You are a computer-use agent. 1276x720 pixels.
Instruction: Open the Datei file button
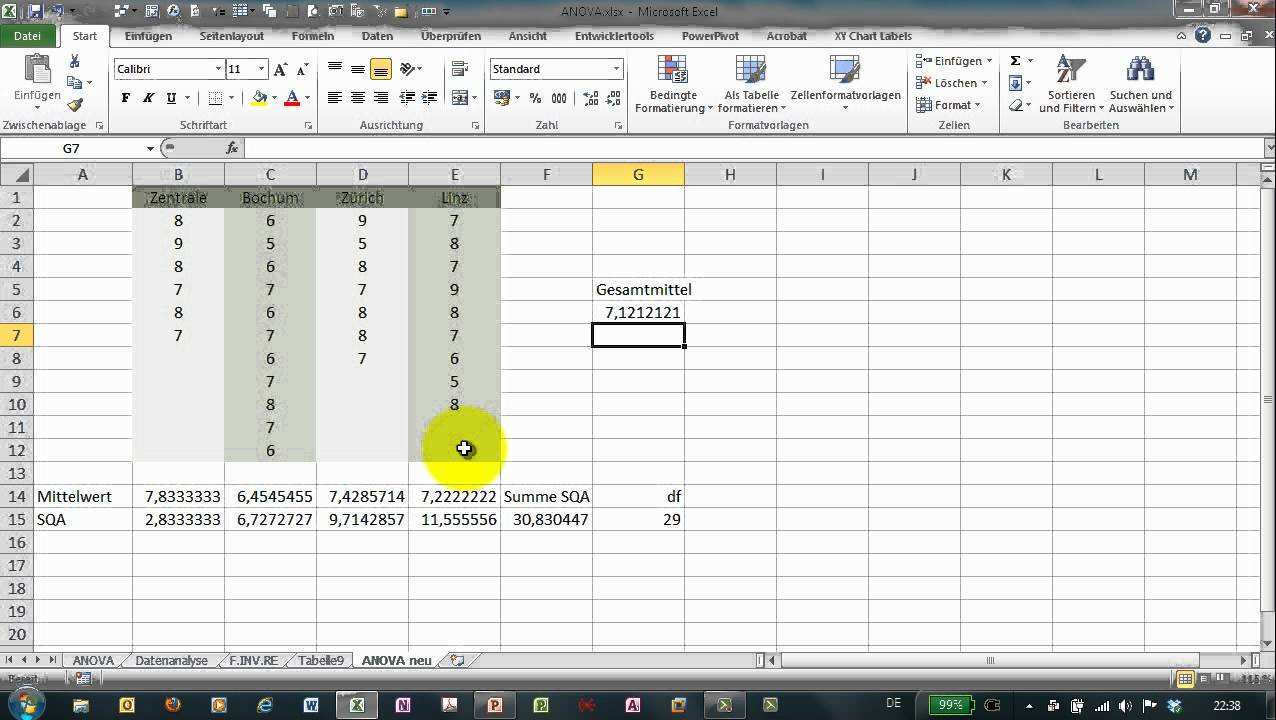coord(28,36)
